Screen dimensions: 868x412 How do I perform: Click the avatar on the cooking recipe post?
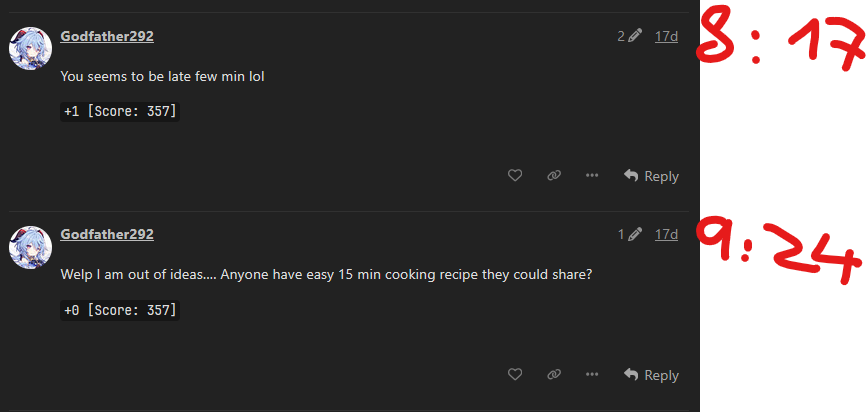(x=31, y=247)
